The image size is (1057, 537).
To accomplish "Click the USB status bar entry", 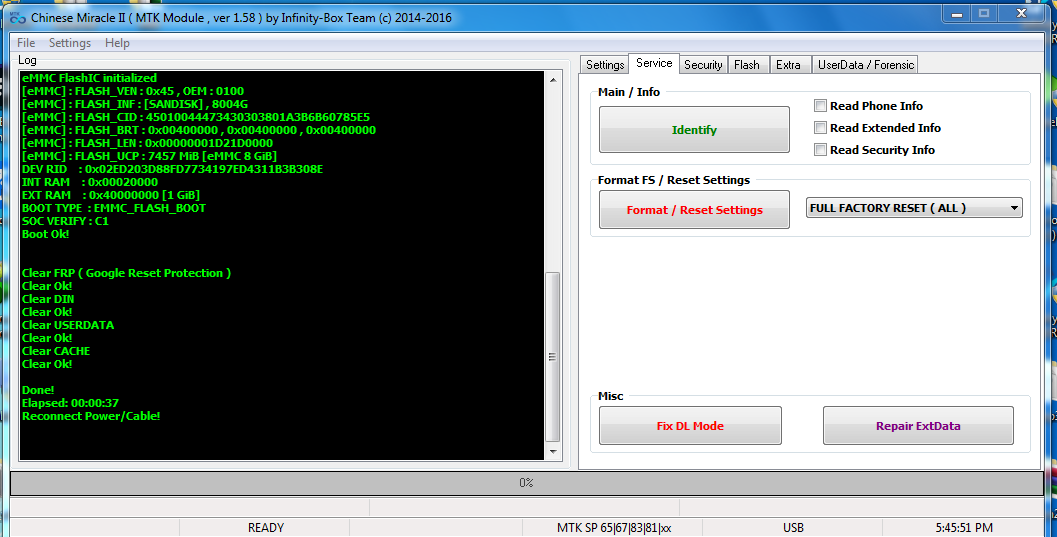I will (x=793, y=528).
